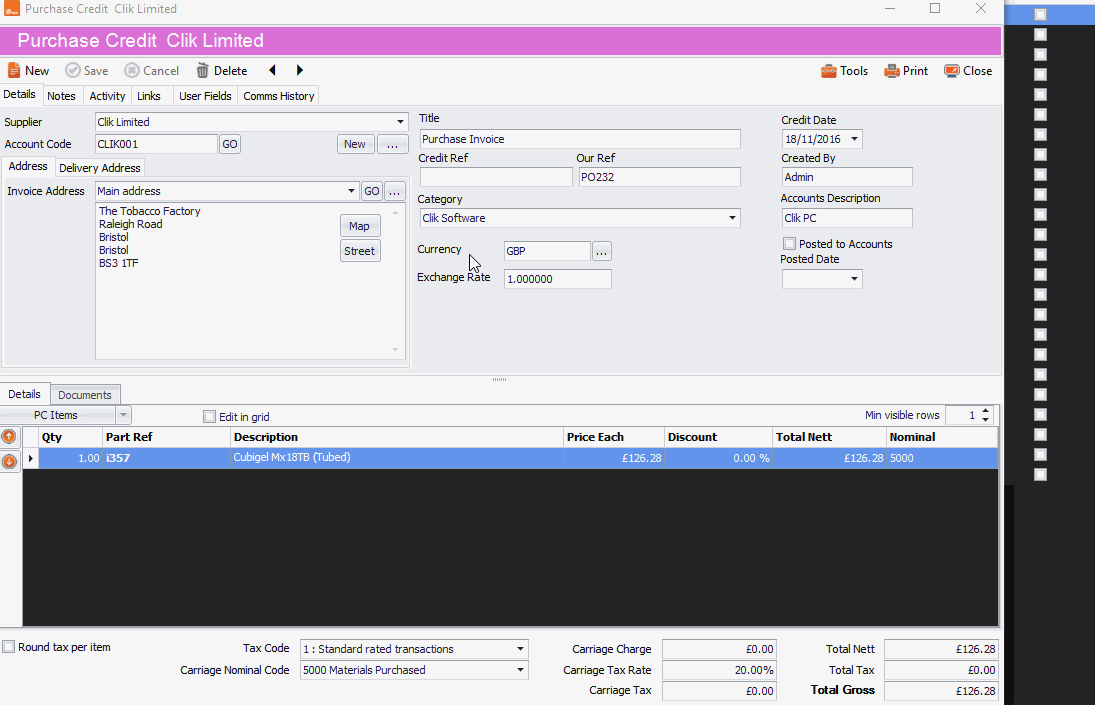The height and width of the screenshot is (705, 1095).
Task: Toggle Edit in grid
Action: (209, 416)
